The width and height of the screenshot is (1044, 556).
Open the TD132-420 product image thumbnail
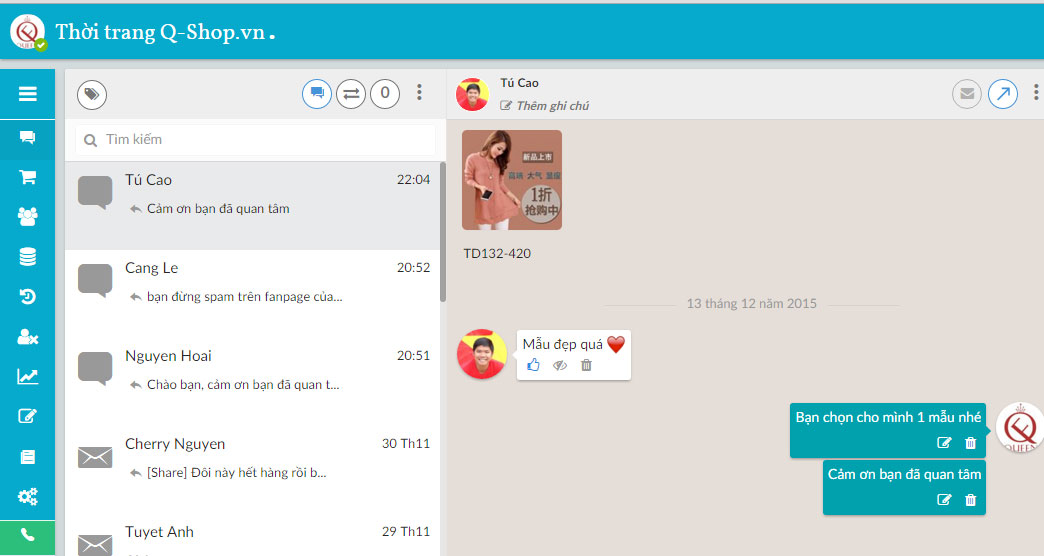[512, 180]
